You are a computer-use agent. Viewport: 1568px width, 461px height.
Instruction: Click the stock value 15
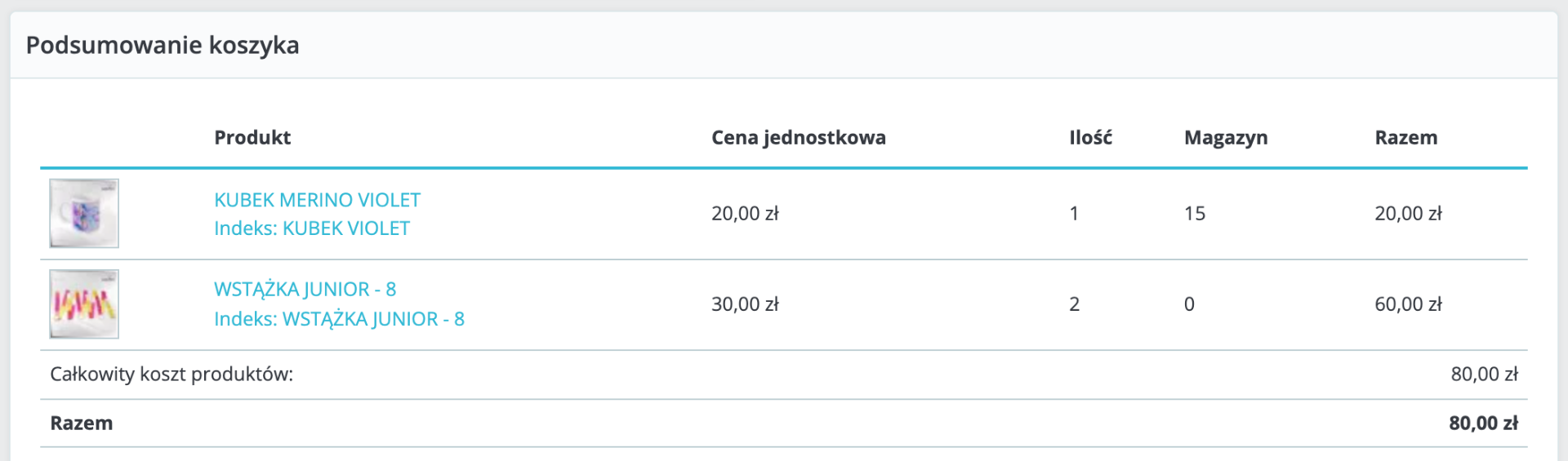click(1194, 214)
